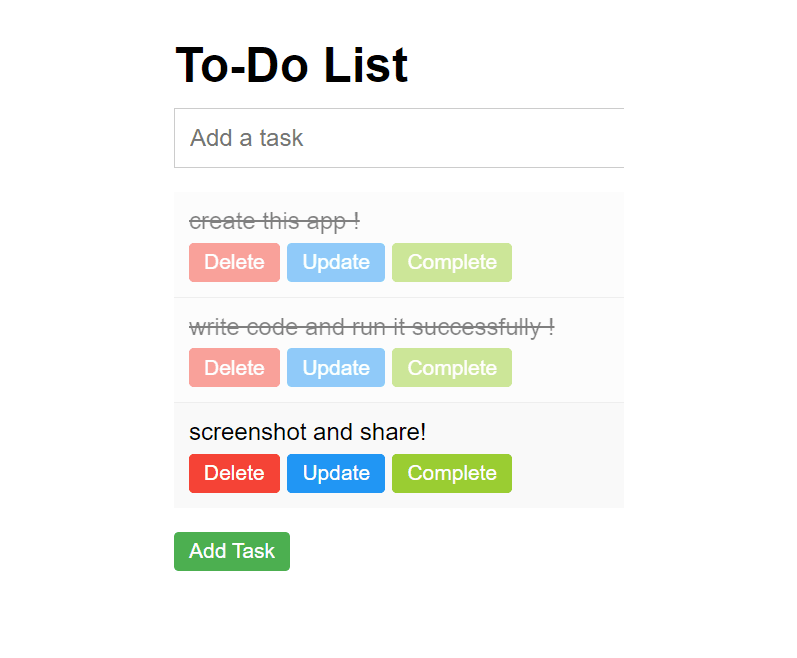Toggle Complete on 'write code and run it successfully'

(x=452, y=368)
